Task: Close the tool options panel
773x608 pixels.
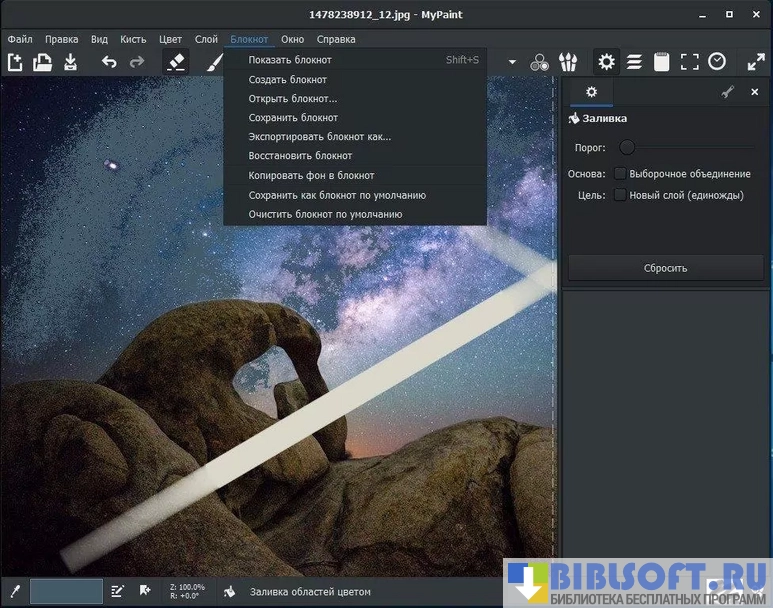Action: (x=755, y=92)
